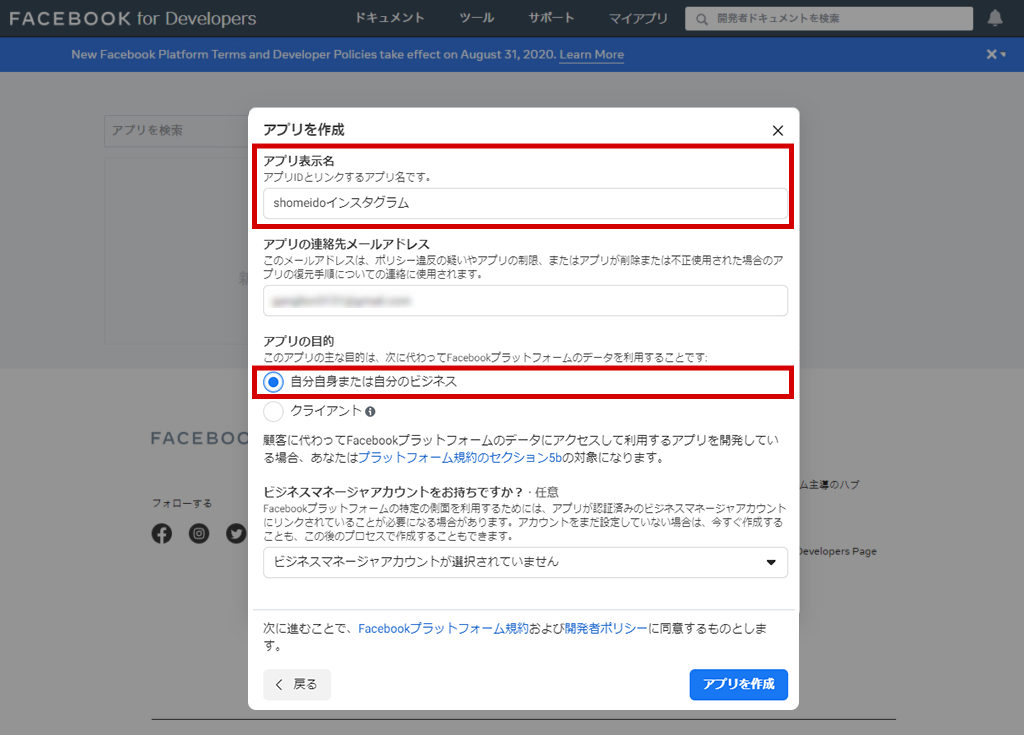
Task: Close the アプリを作成 dialog with X
Action: 778,130
